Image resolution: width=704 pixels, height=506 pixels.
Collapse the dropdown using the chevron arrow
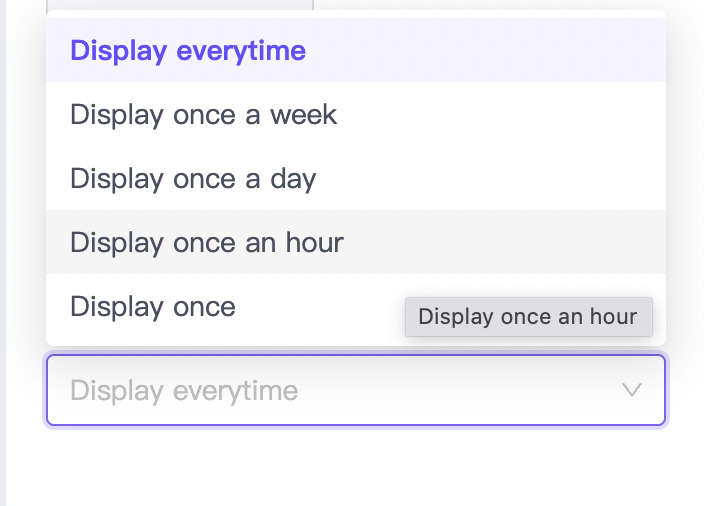coord(631,390)
